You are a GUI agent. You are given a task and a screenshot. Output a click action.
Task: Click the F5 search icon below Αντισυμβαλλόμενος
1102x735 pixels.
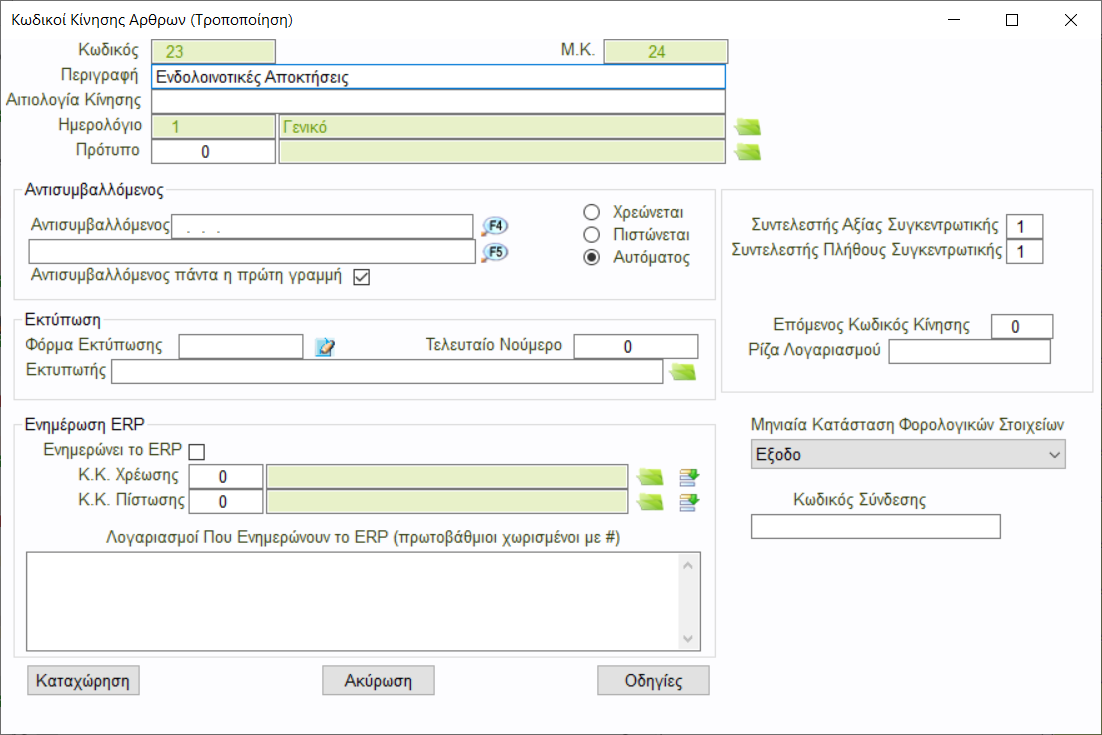pos(494,252)
